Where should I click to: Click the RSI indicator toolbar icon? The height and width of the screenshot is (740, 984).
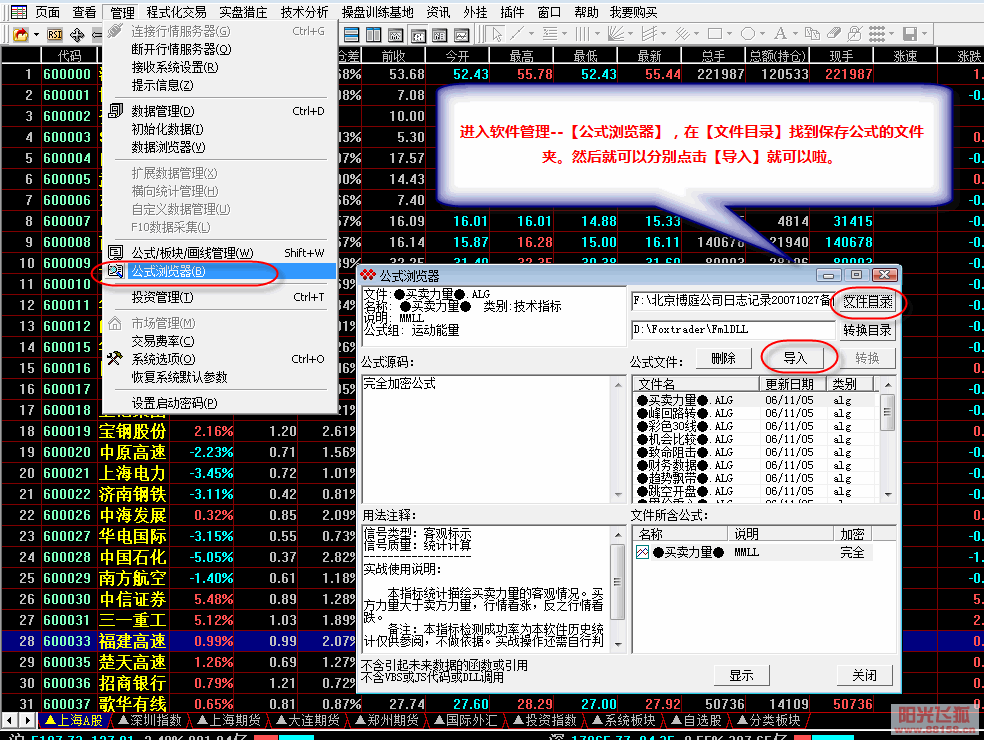pos(55,35)
